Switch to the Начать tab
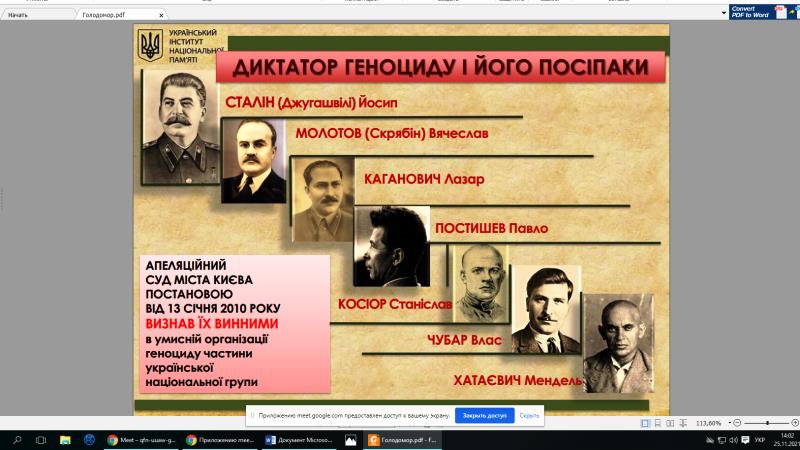 click(32, 15)
